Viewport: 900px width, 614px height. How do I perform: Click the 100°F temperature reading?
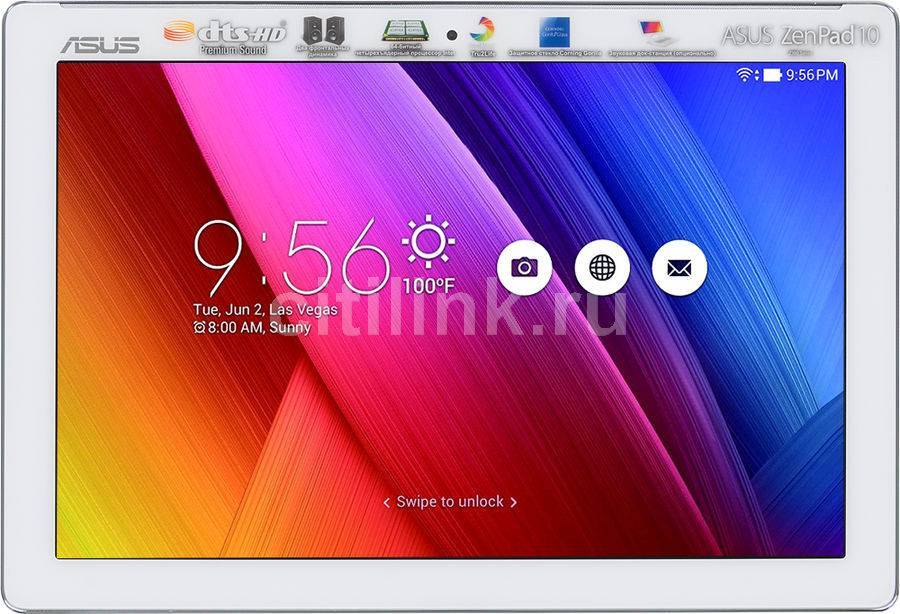pos(428,286)
